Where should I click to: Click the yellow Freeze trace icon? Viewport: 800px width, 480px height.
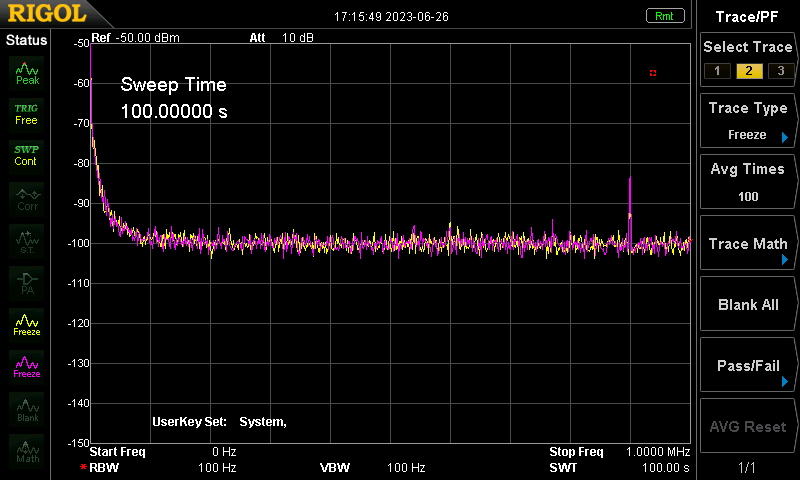click(x=27, y=325)
